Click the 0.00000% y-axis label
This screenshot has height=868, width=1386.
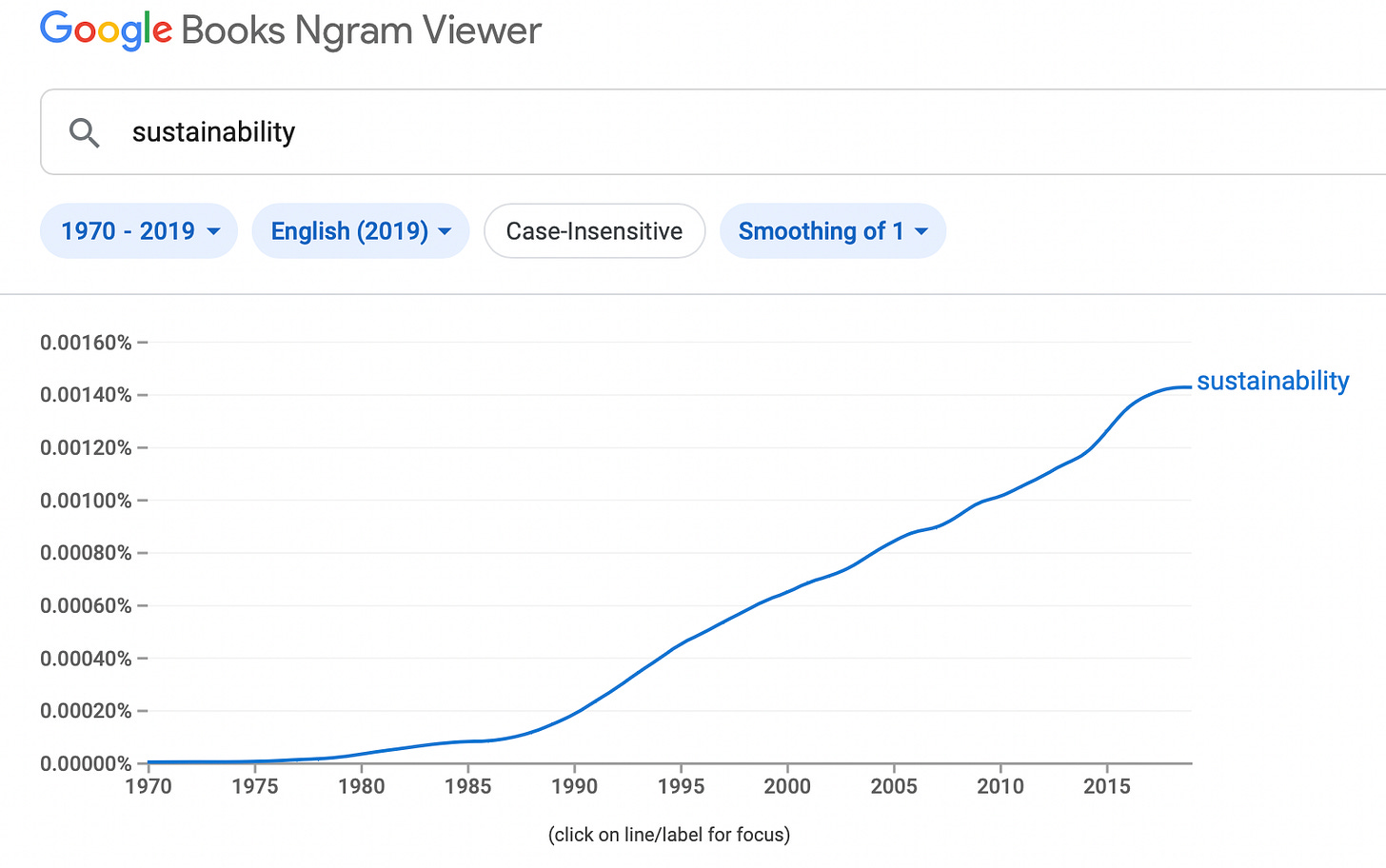tap(86, 763)
